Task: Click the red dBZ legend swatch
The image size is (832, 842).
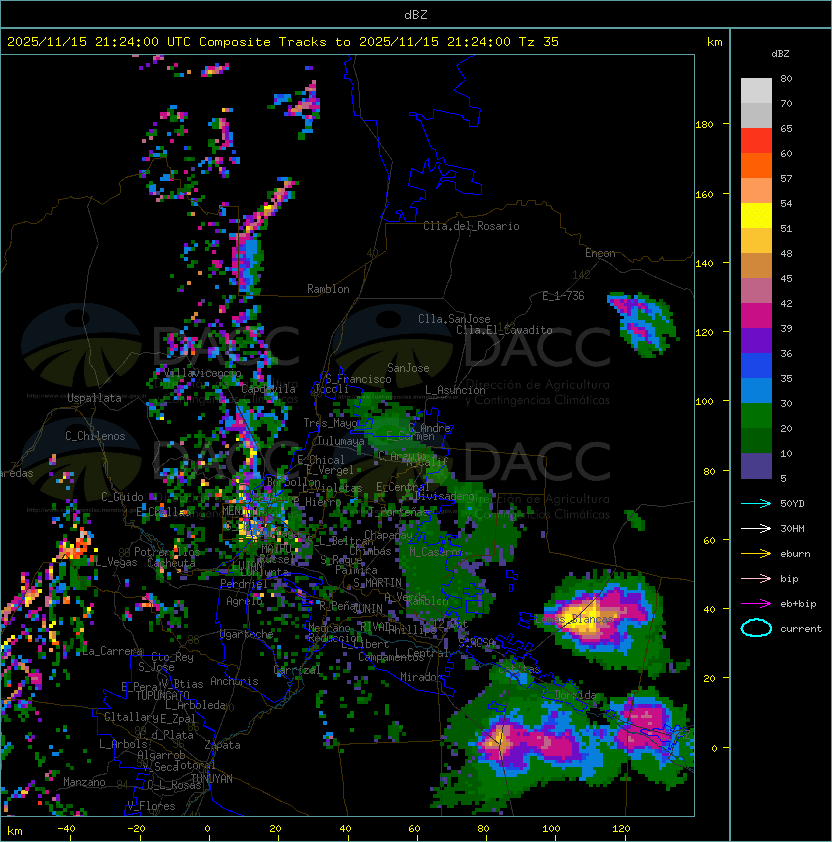Action: pyautogui.click(x=756, y=140)
